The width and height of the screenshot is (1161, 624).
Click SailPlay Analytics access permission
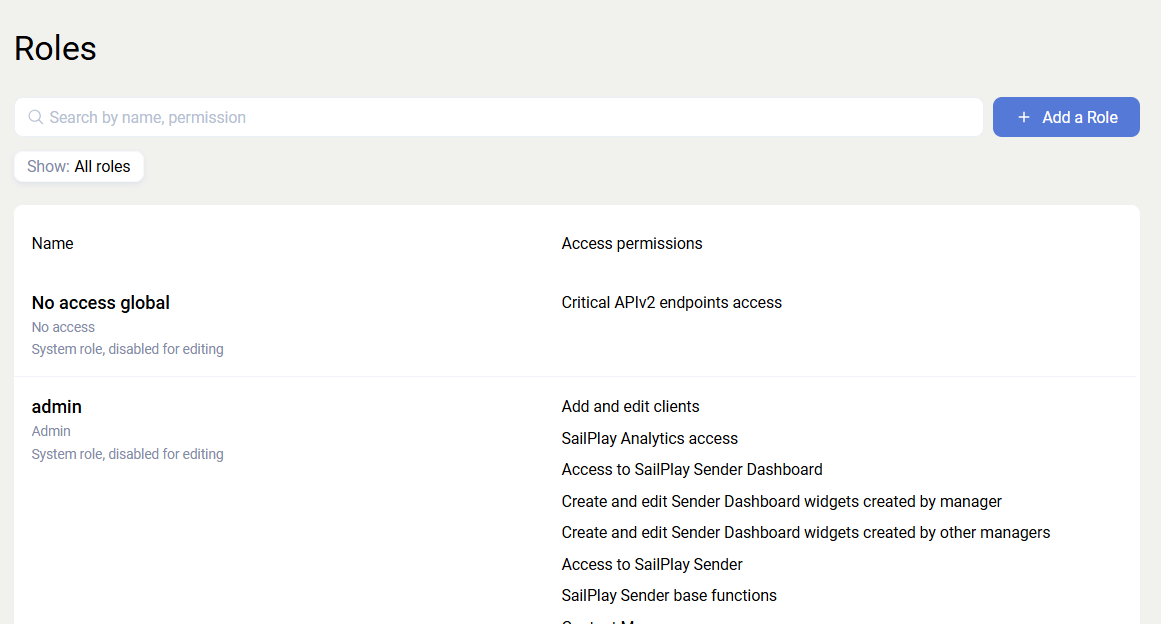(650, 439)
